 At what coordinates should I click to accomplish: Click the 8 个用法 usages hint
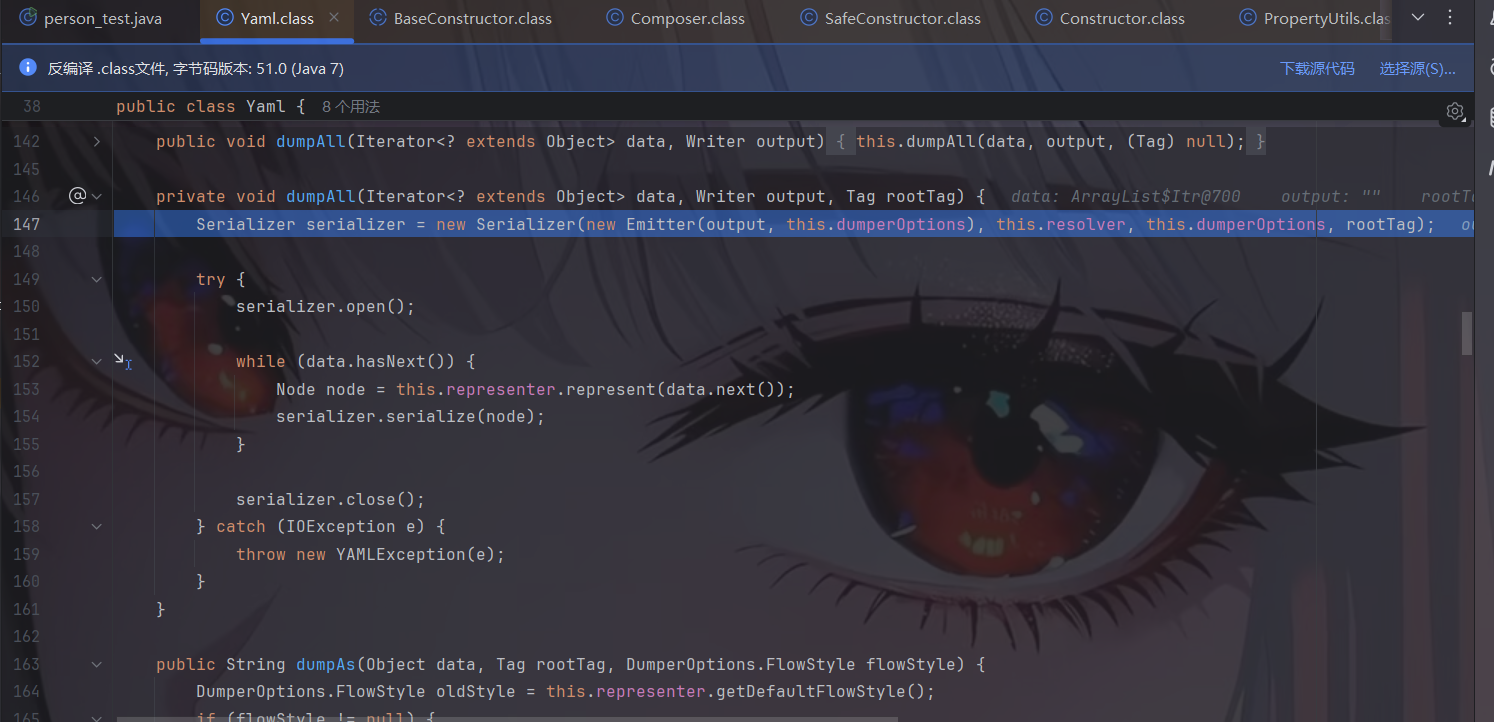(x=351, y=107)
